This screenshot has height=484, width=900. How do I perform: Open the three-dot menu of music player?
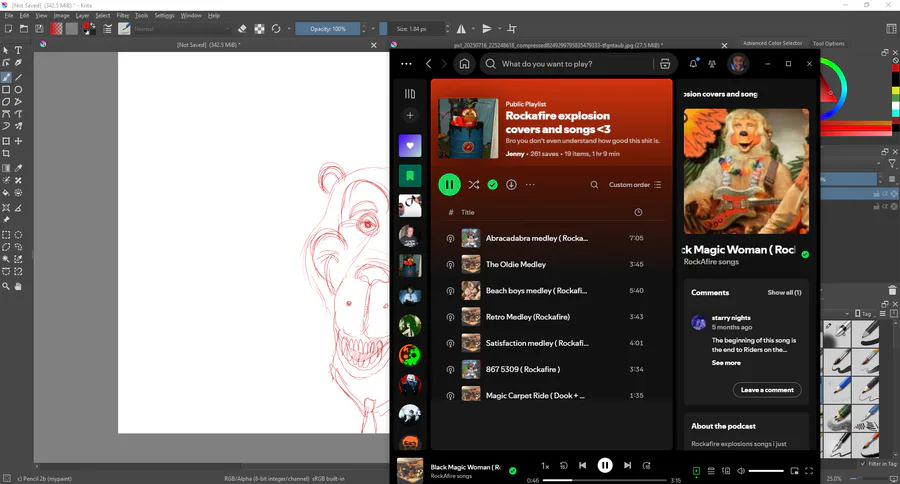(x=406, y=64)
